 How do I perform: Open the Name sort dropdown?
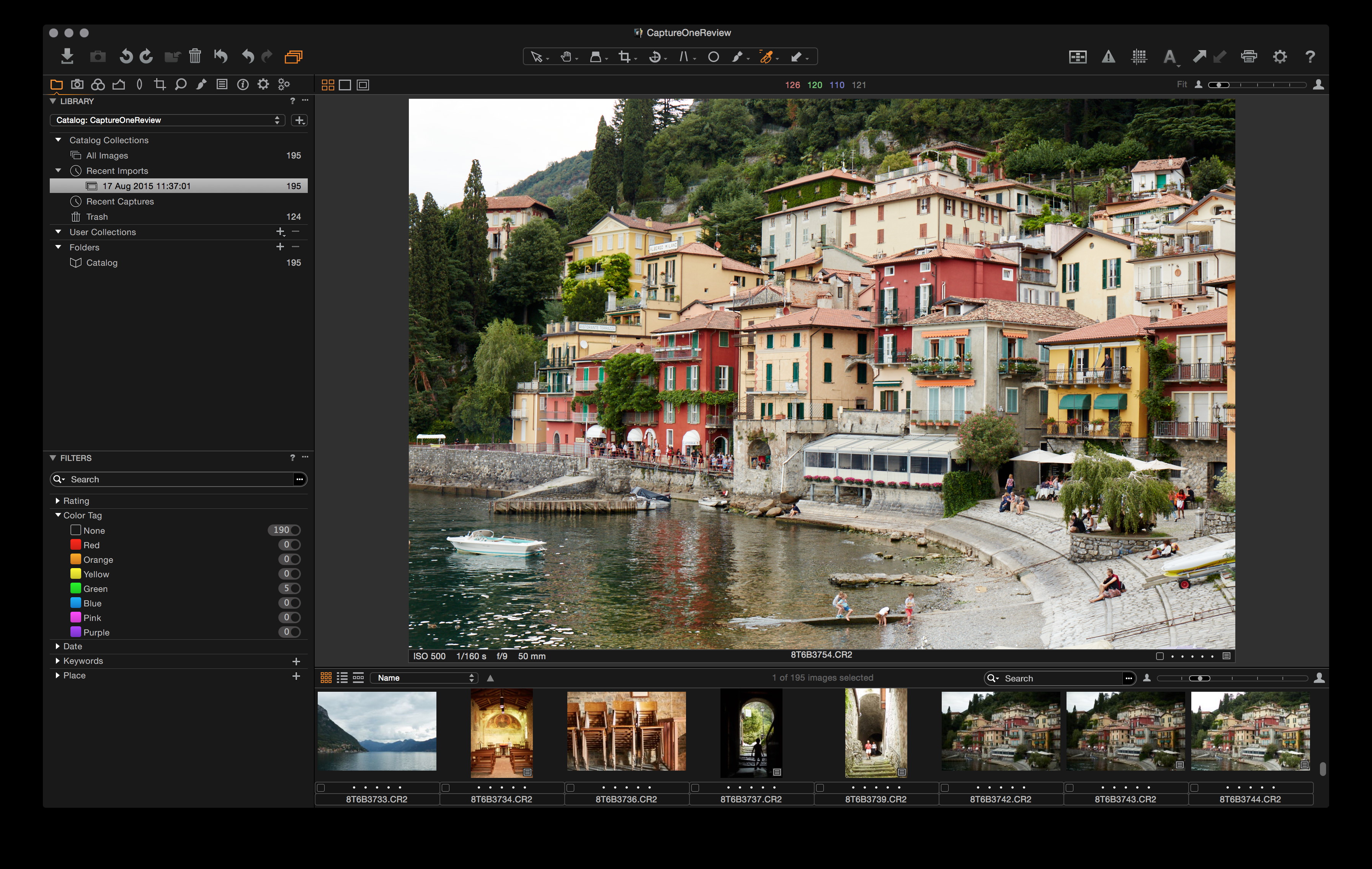(425, 678)
